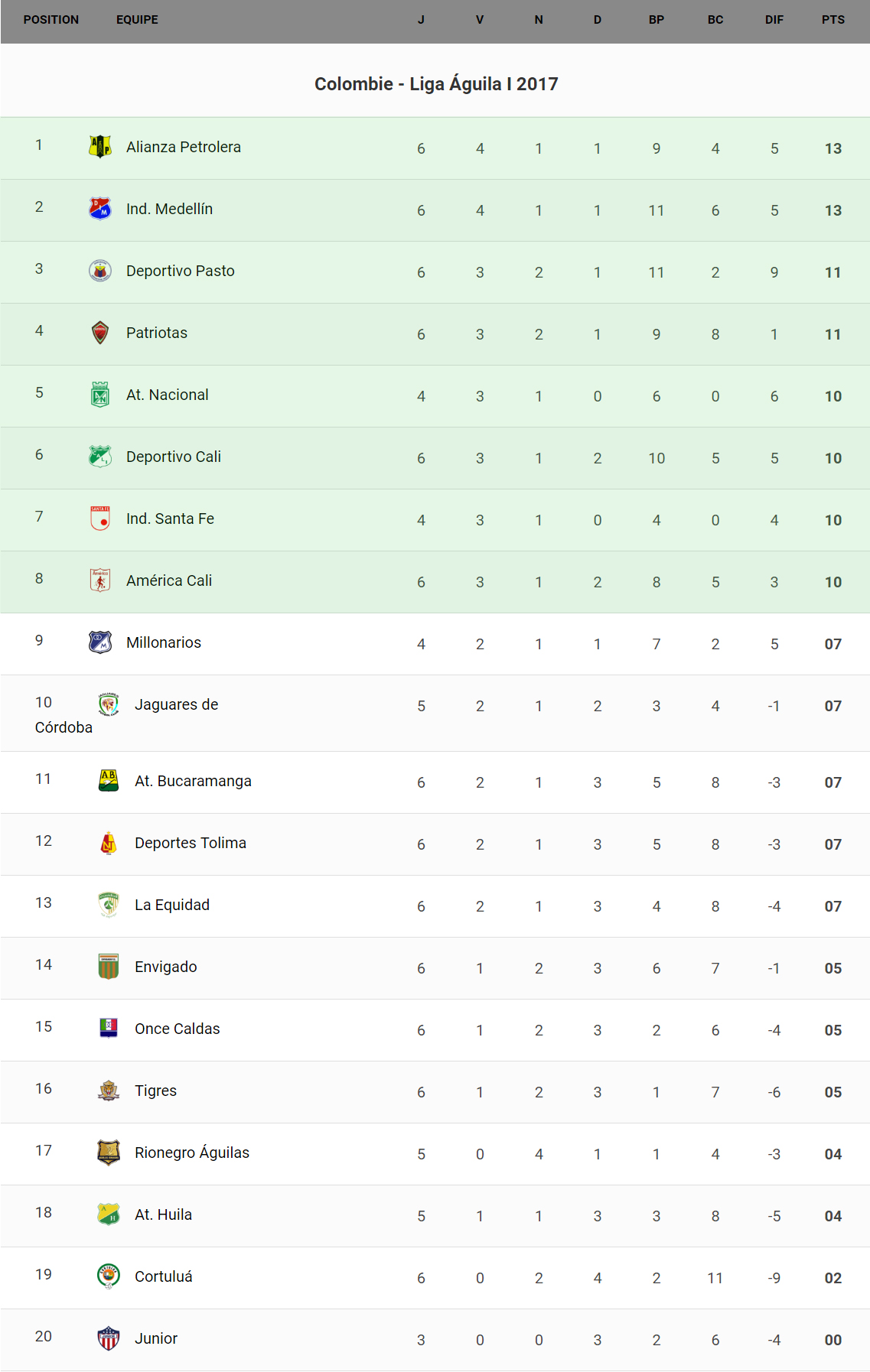This screenshot has height=1372, width=870.
Task: Open the Deportes Tolima team link
Action: [191, 843]
